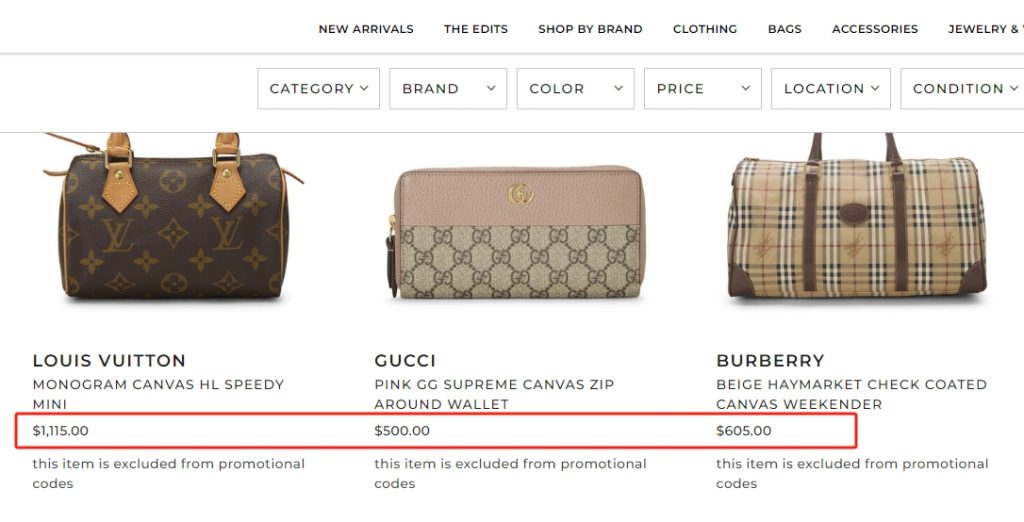
Task: Expand the Price filter dropdown
Action: [x=703, y=89]
